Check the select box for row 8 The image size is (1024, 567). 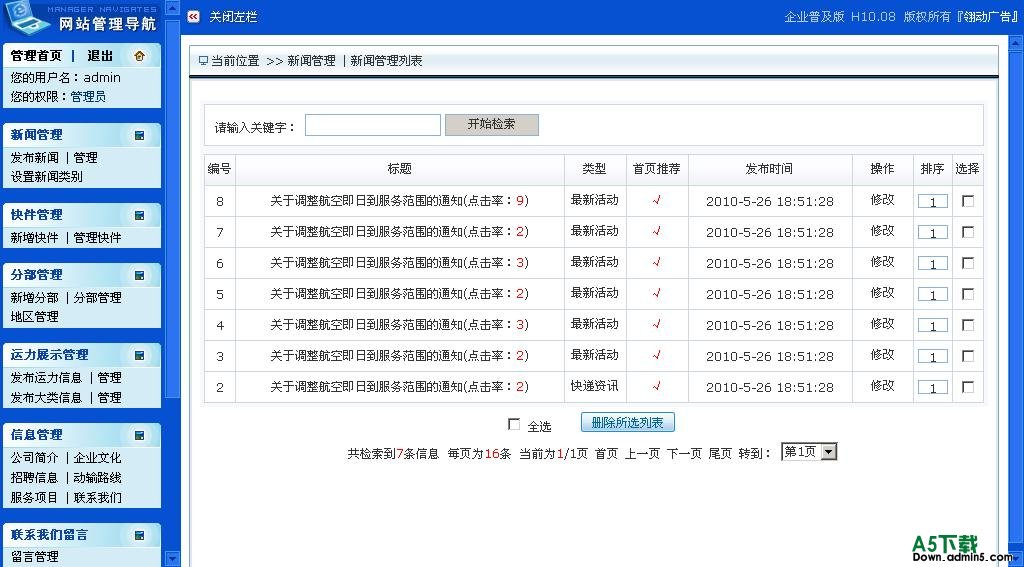pyautogui.click(x=967, y=201)
